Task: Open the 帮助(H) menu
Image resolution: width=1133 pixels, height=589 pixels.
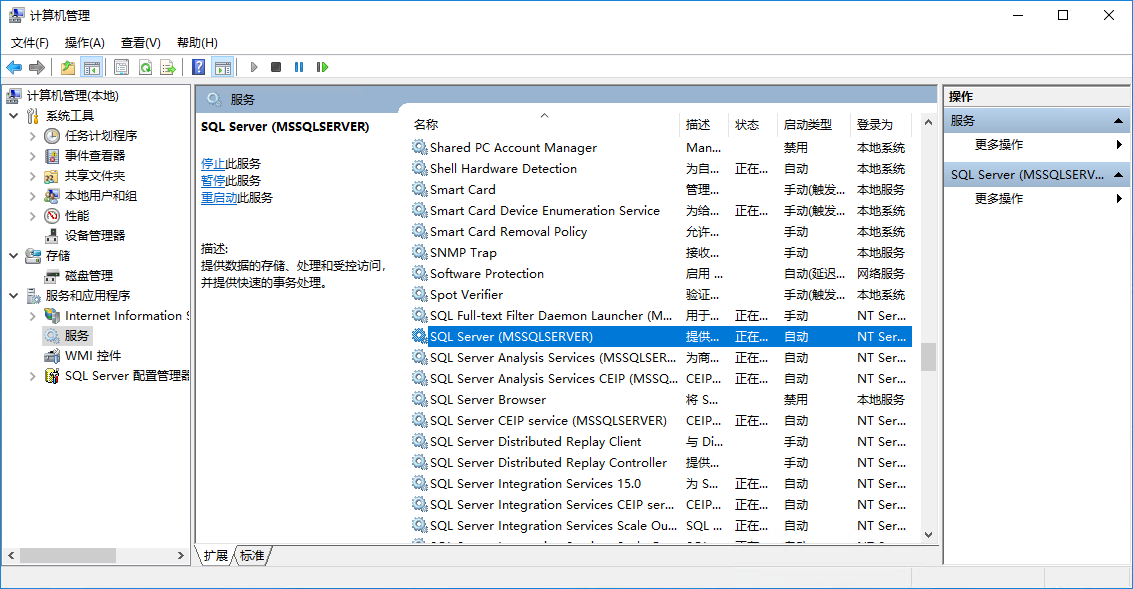Action: pos(197,43)
